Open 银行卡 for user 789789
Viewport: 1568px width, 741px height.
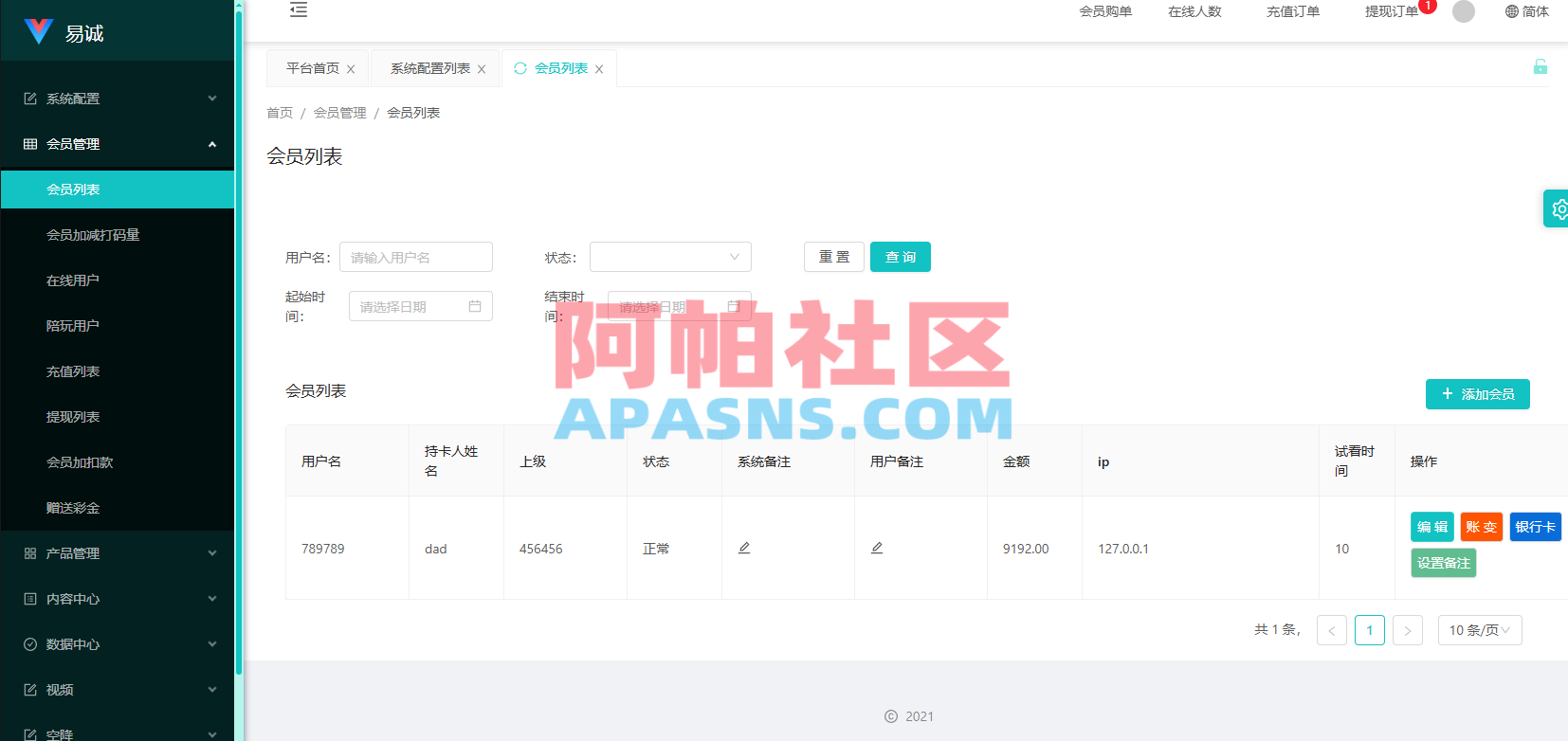[1536, 527]
